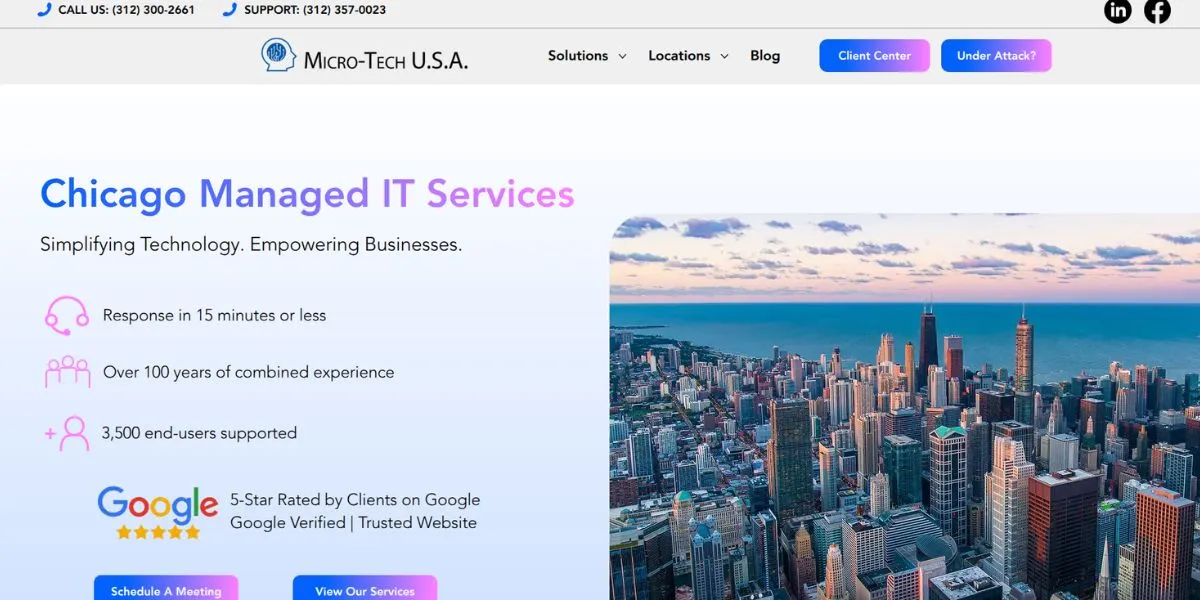
Task: Open Micro-Tech's LinkedIn page icon
Action: tap(1117, 11)
